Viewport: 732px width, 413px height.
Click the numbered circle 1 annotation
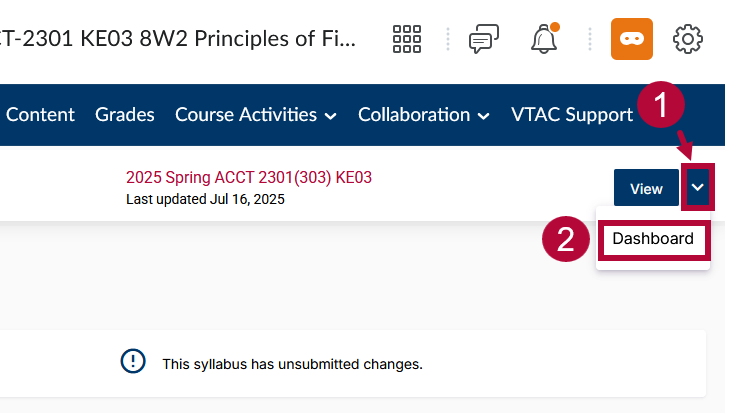pyautogui.click(x=662, y=105)
